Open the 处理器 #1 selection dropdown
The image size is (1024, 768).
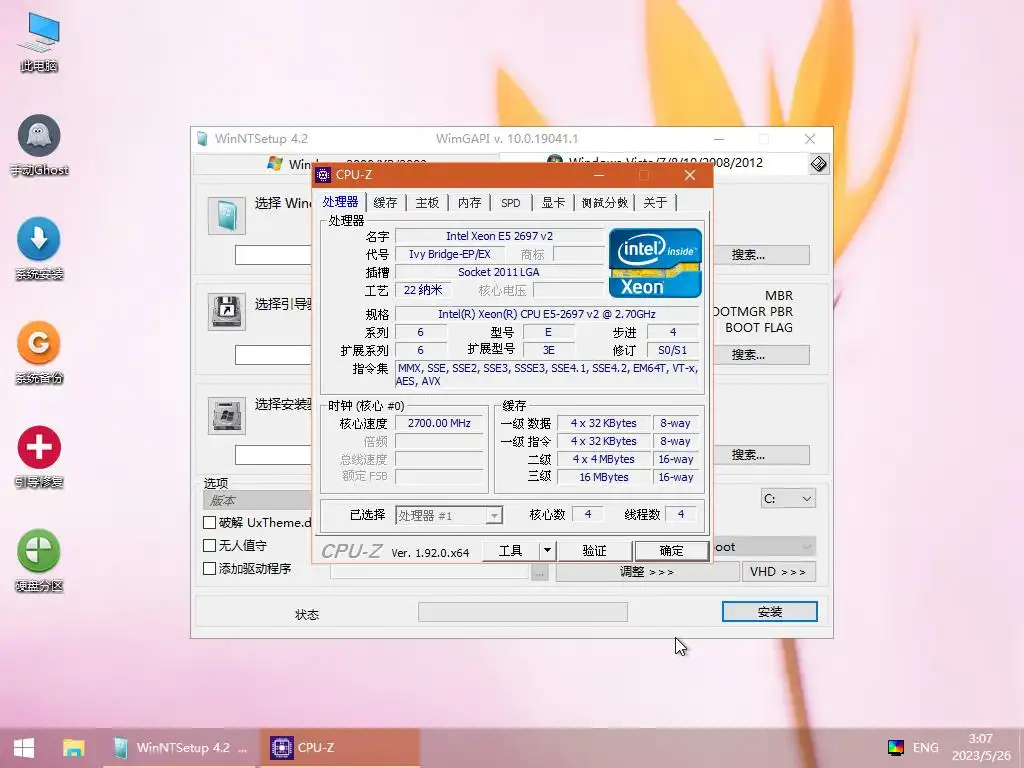click(449, 515)
